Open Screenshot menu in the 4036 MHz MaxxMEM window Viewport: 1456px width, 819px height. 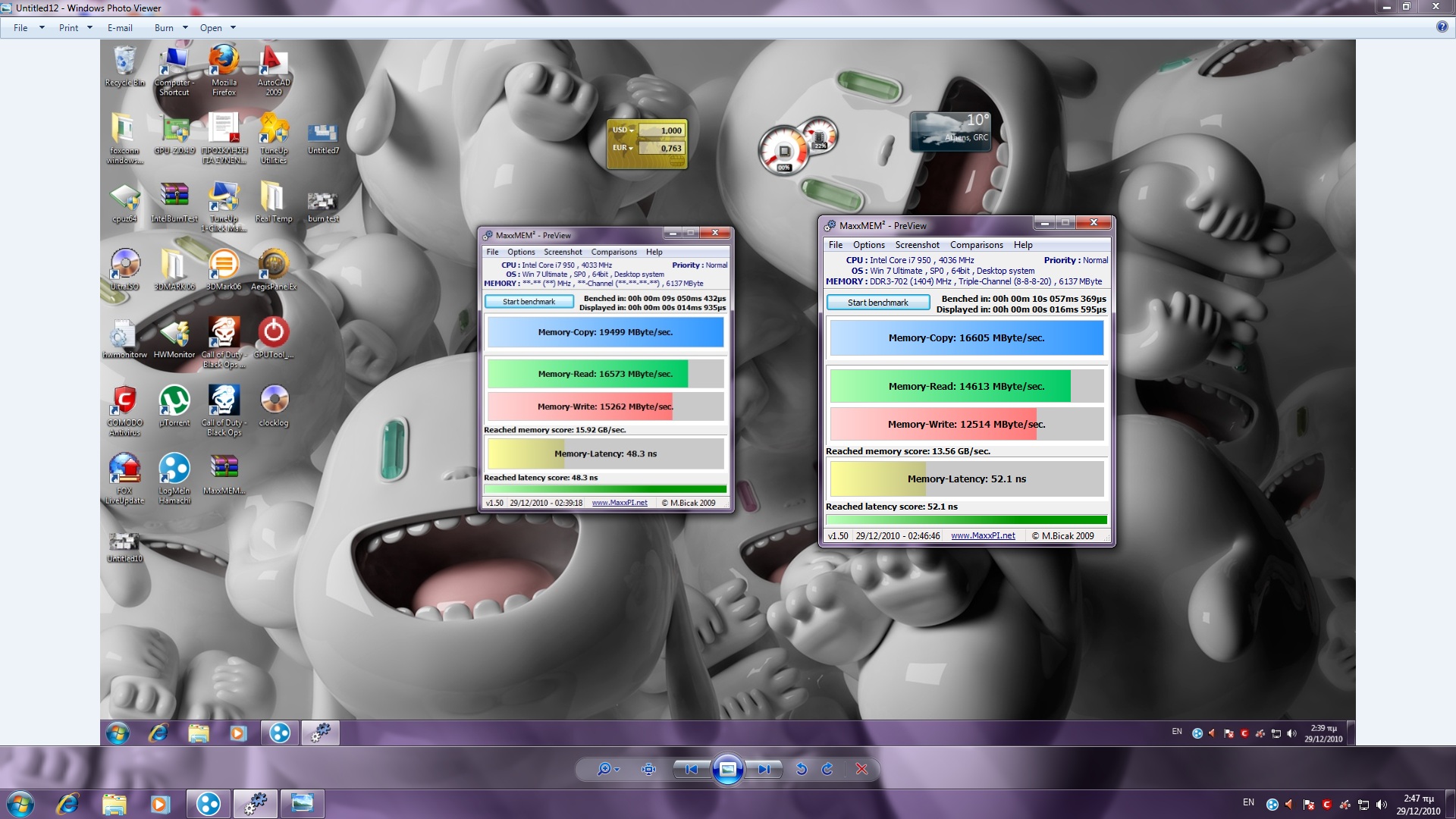pyautogui.click(x=917, y=245)
